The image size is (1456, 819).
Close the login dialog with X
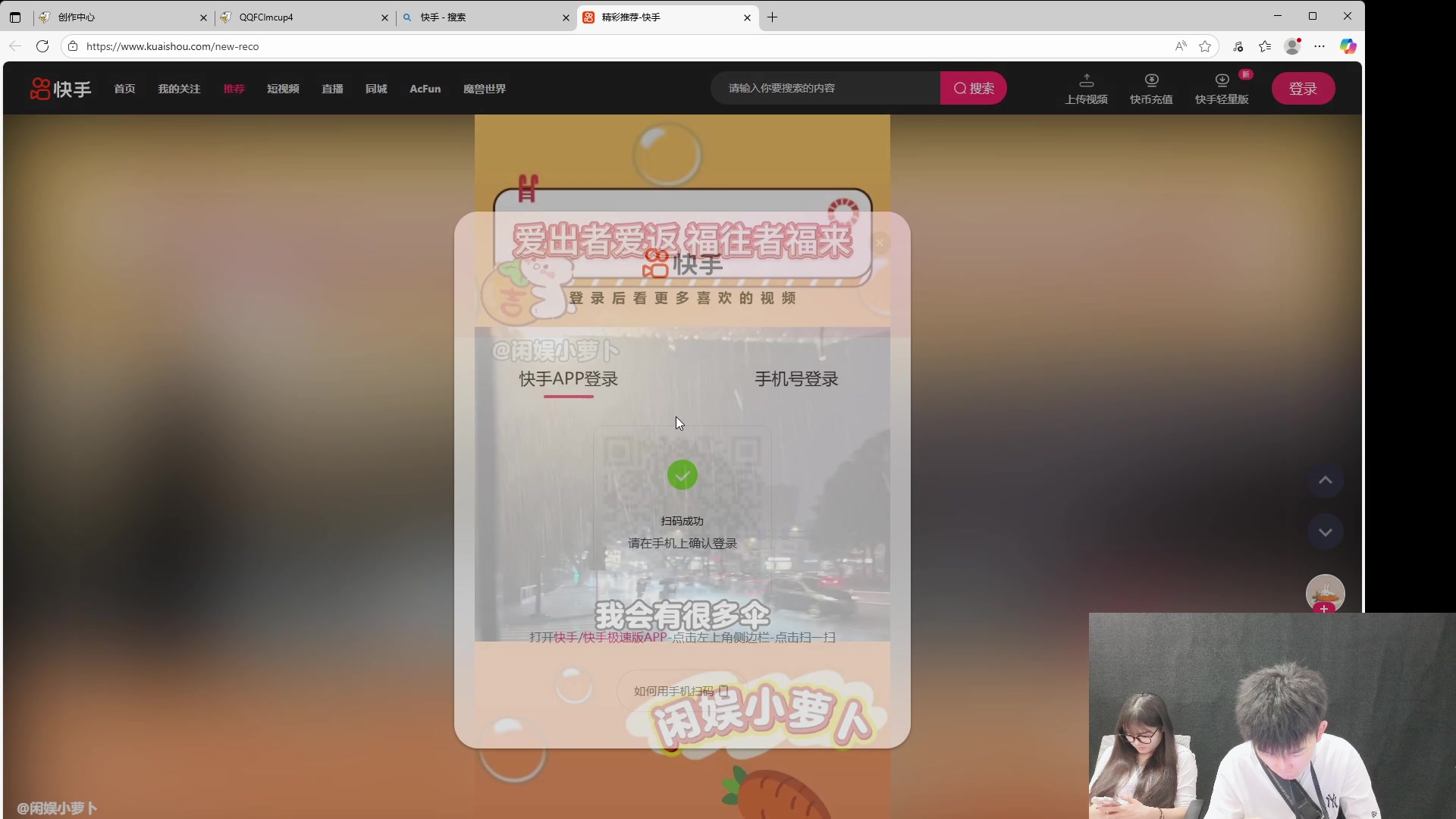pyautogui.click(x=880, y=243)
